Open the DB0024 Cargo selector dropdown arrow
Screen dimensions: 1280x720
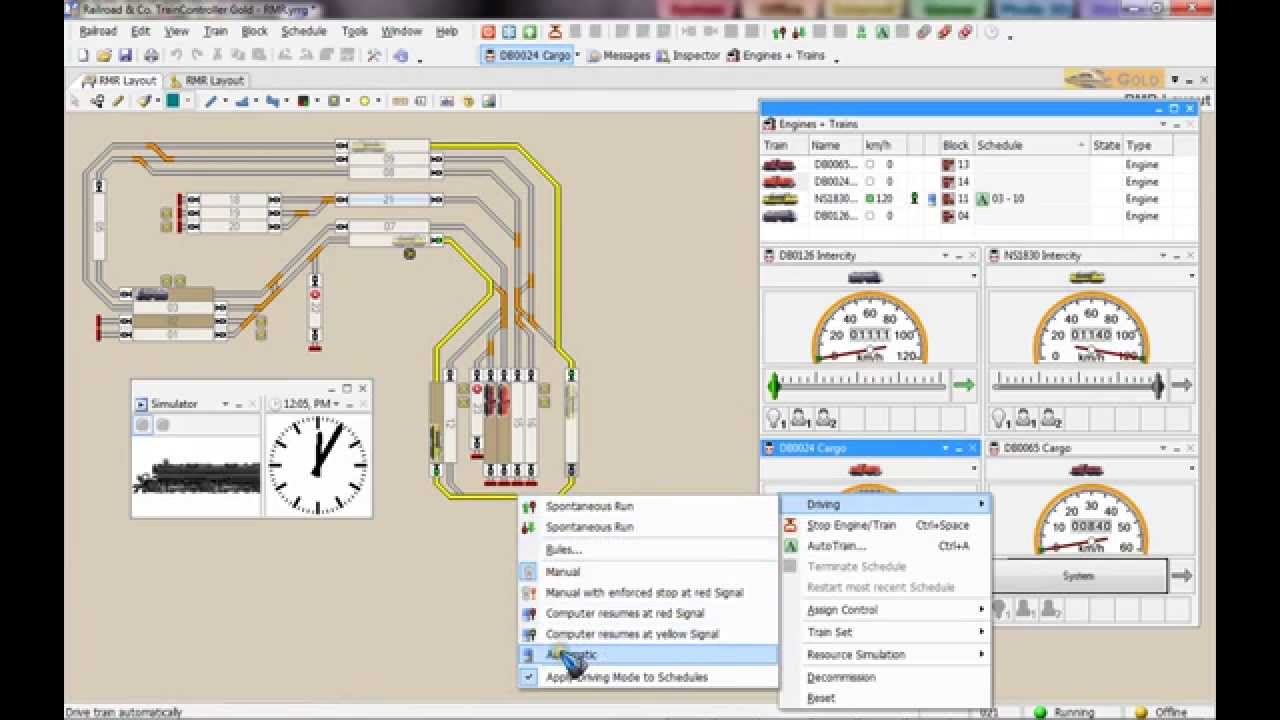pos(577,56)
